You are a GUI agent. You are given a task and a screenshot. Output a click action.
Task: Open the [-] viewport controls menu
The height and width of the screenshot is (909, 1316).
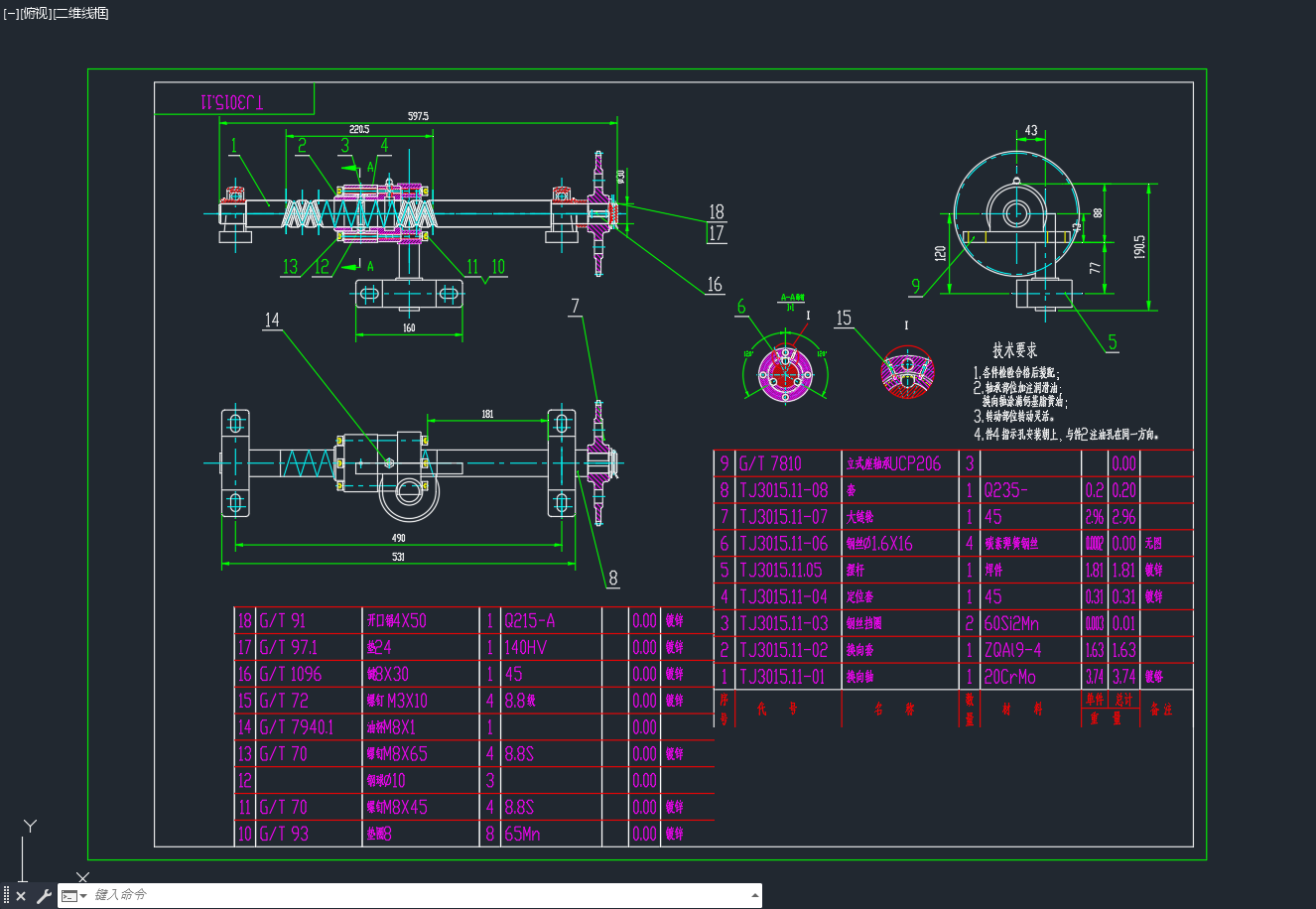click(x=11, y=13)
